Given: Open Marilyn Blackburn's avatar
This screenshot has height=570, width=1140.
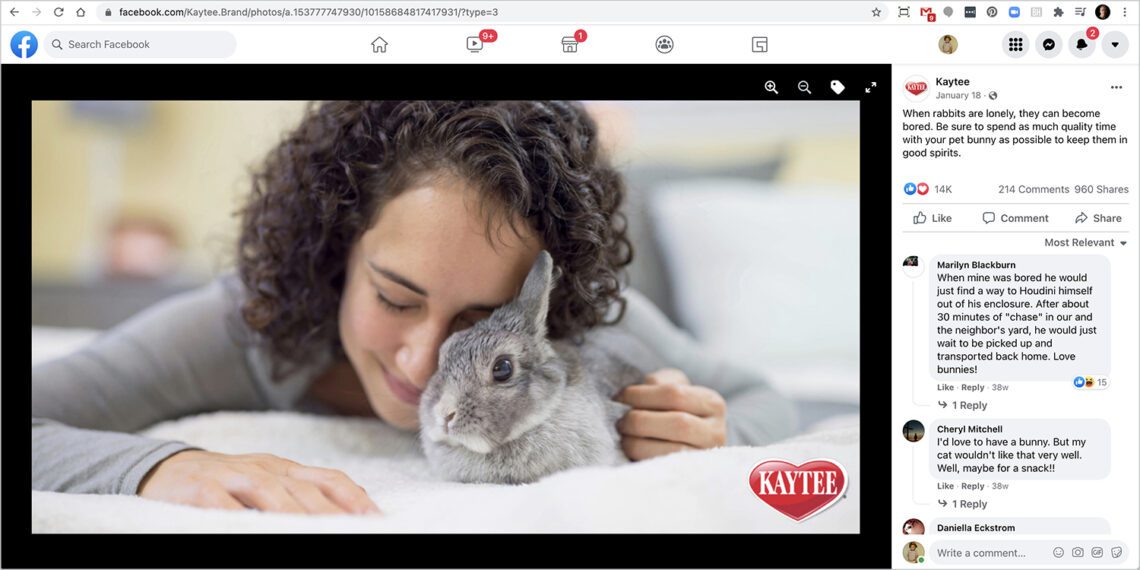Looking at the screenshot, I should point(914,265).
